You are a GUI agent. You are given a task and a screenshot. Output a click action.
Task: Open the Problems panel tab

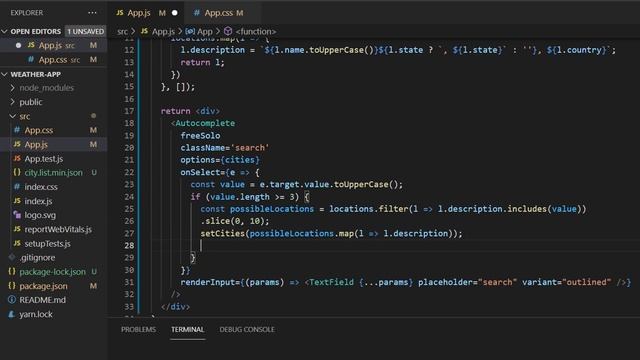point(138,329)
